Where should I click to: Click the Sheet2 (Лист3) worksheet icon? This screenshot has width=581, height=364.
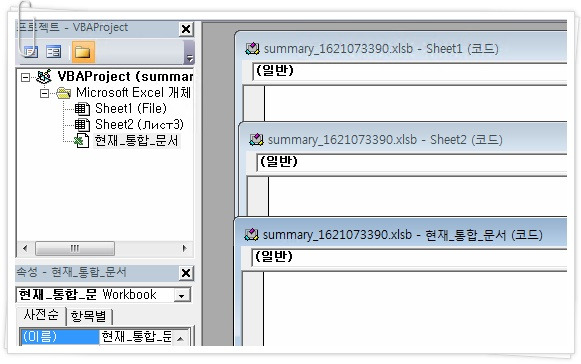click(82, 125)
